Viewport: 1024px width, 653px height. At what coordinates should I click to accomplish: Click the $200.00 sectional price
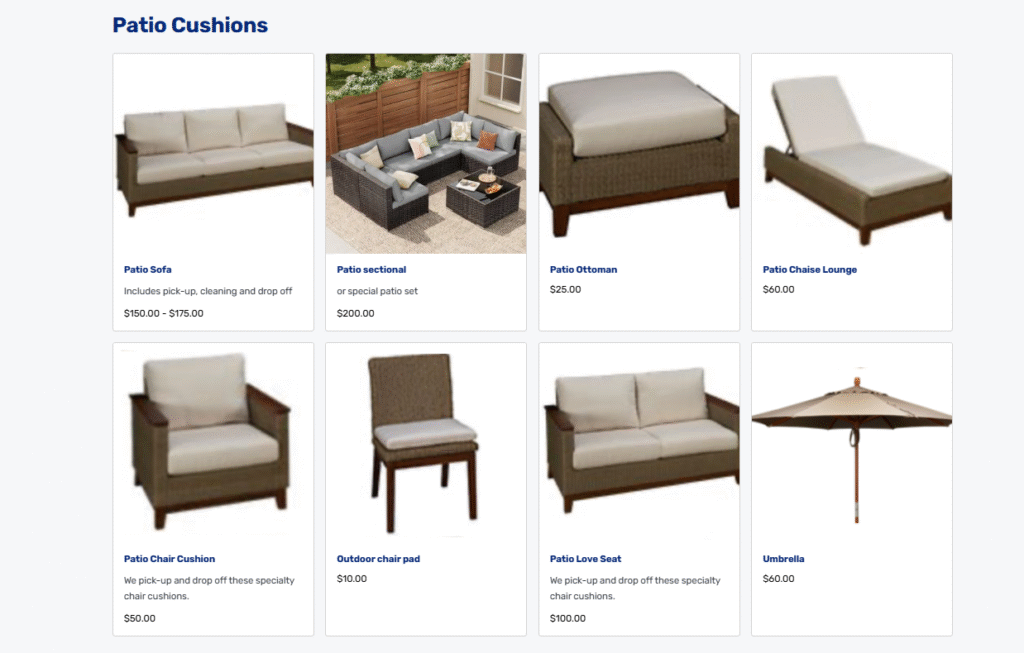pyautogui.click(x=355, y=313)
